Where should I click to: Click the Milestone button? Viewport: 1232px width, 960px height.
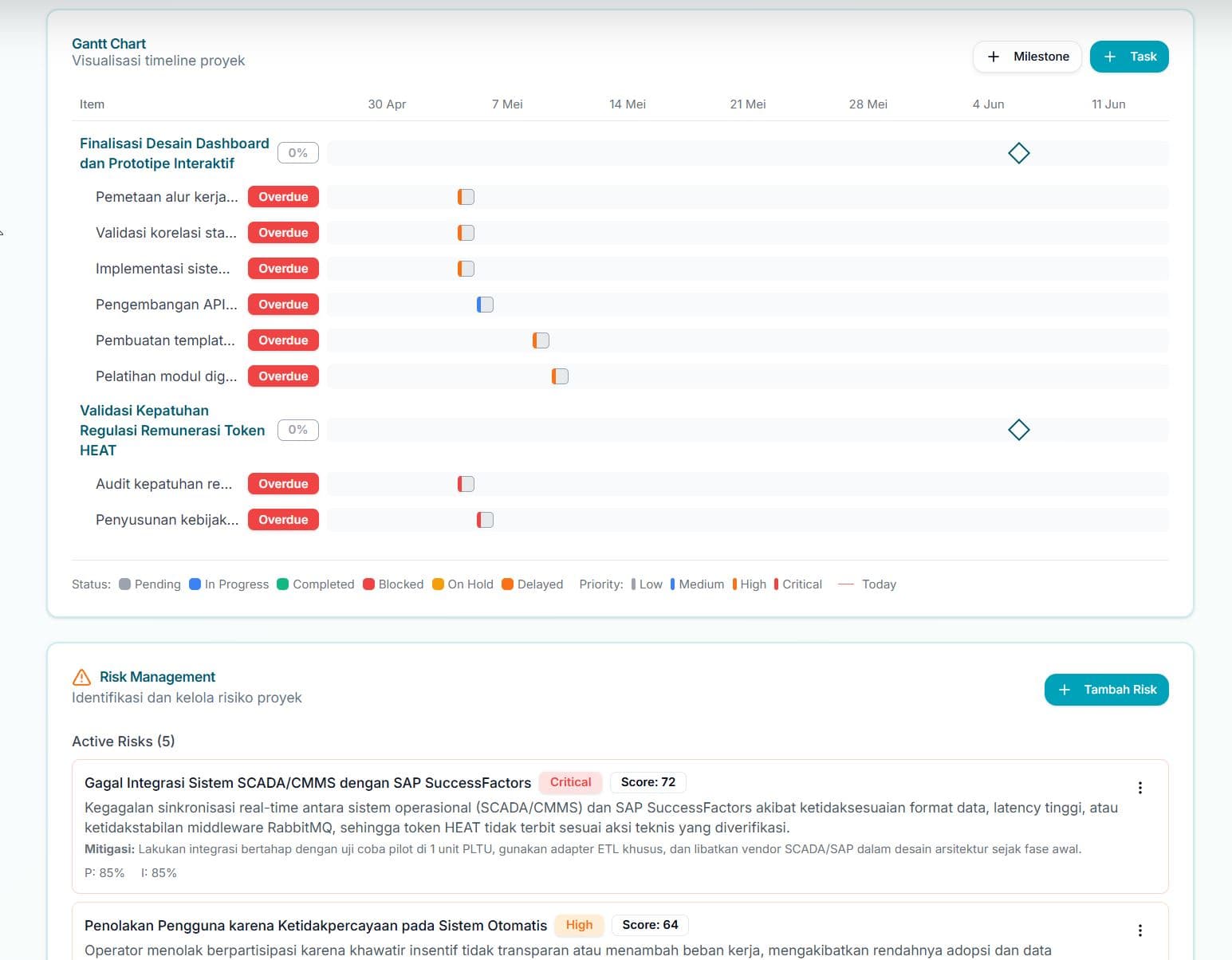[x=1027, y=57]
